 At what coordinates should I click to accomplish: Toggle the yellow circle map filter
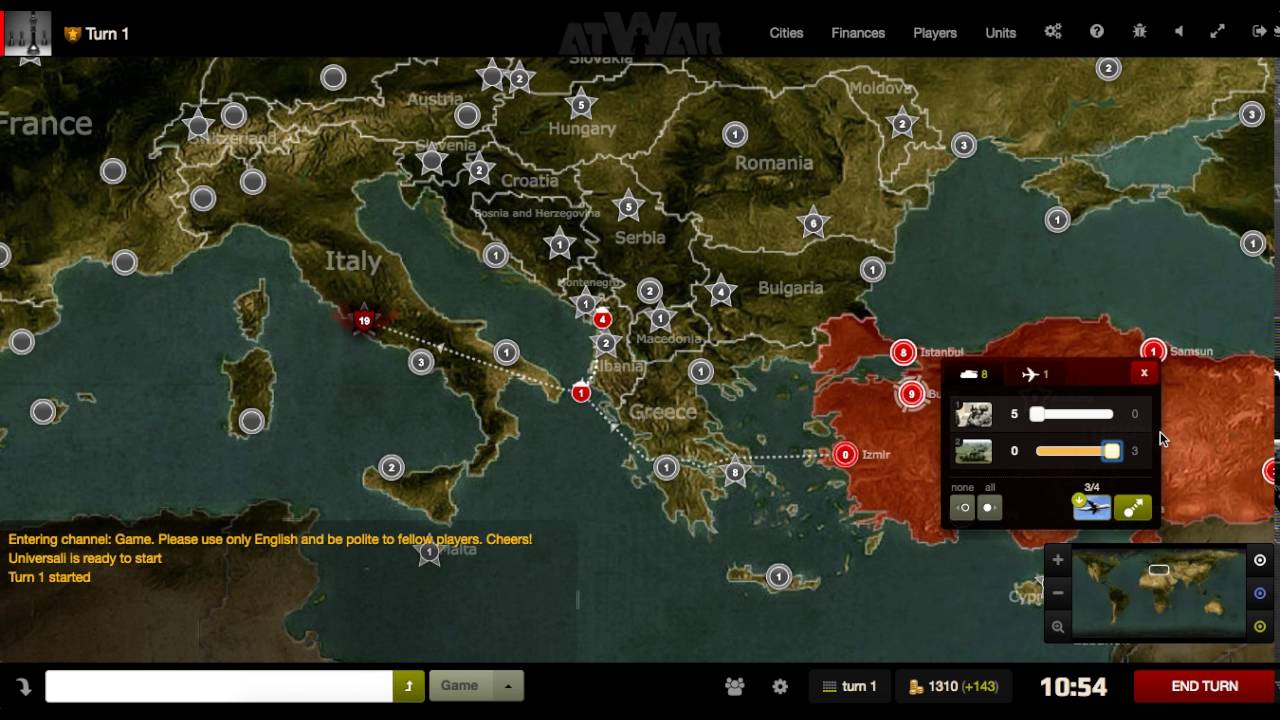click(1260, 627)
